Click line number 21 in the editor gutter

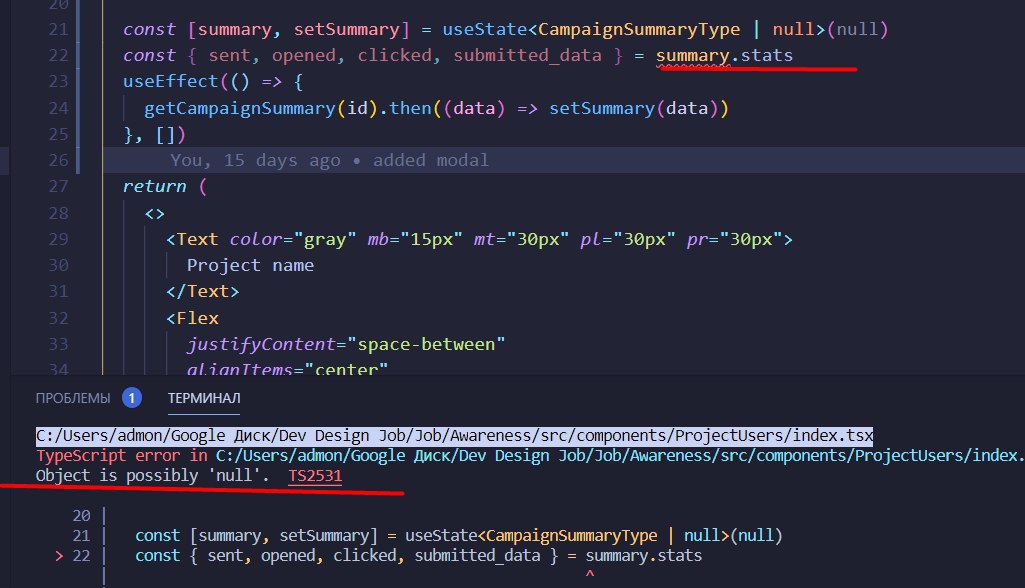click(58, 29)
